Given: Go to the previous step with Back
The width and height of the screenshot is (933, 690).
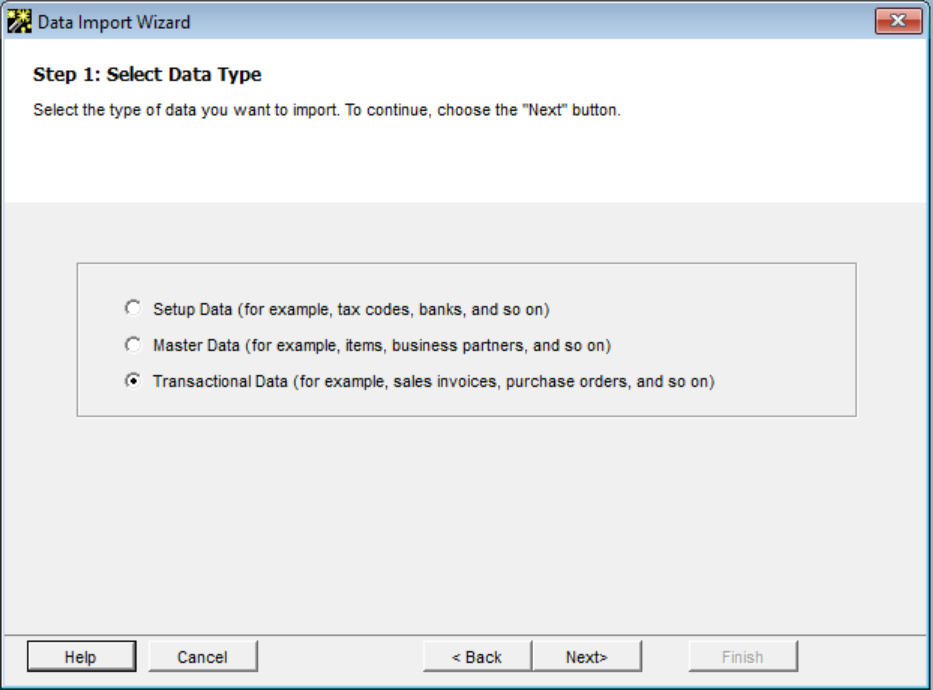Looking at the screenshot, I should coord(477,657).
